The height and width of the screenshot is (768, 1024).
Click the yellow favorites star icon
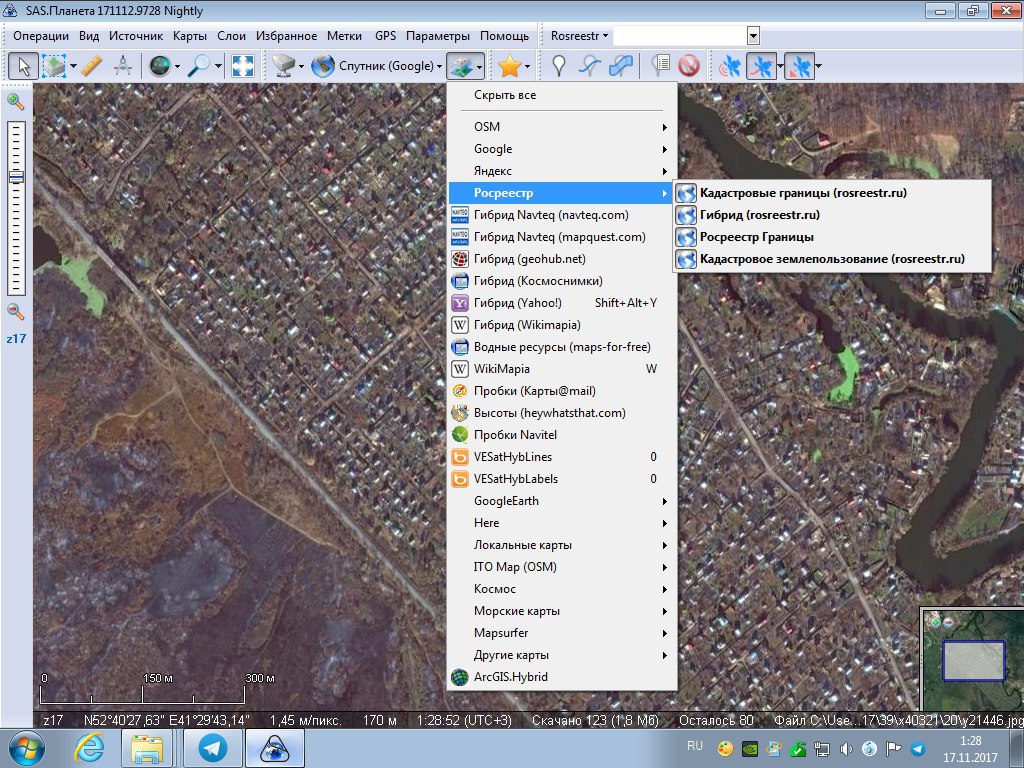pos(509,66)
